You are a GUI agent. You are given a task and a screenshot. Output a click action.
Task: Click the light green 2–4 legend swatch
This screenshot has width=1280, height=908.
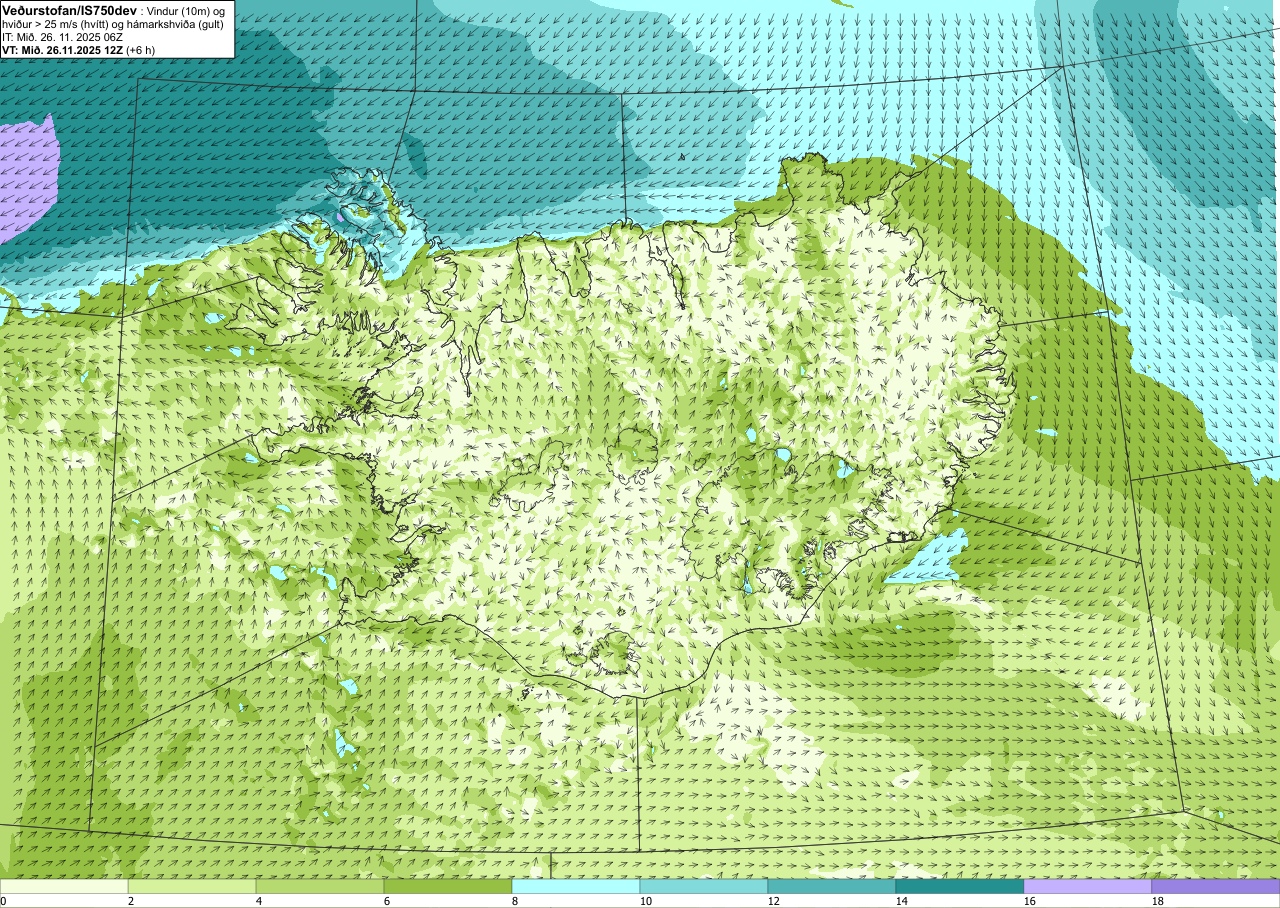192,886
